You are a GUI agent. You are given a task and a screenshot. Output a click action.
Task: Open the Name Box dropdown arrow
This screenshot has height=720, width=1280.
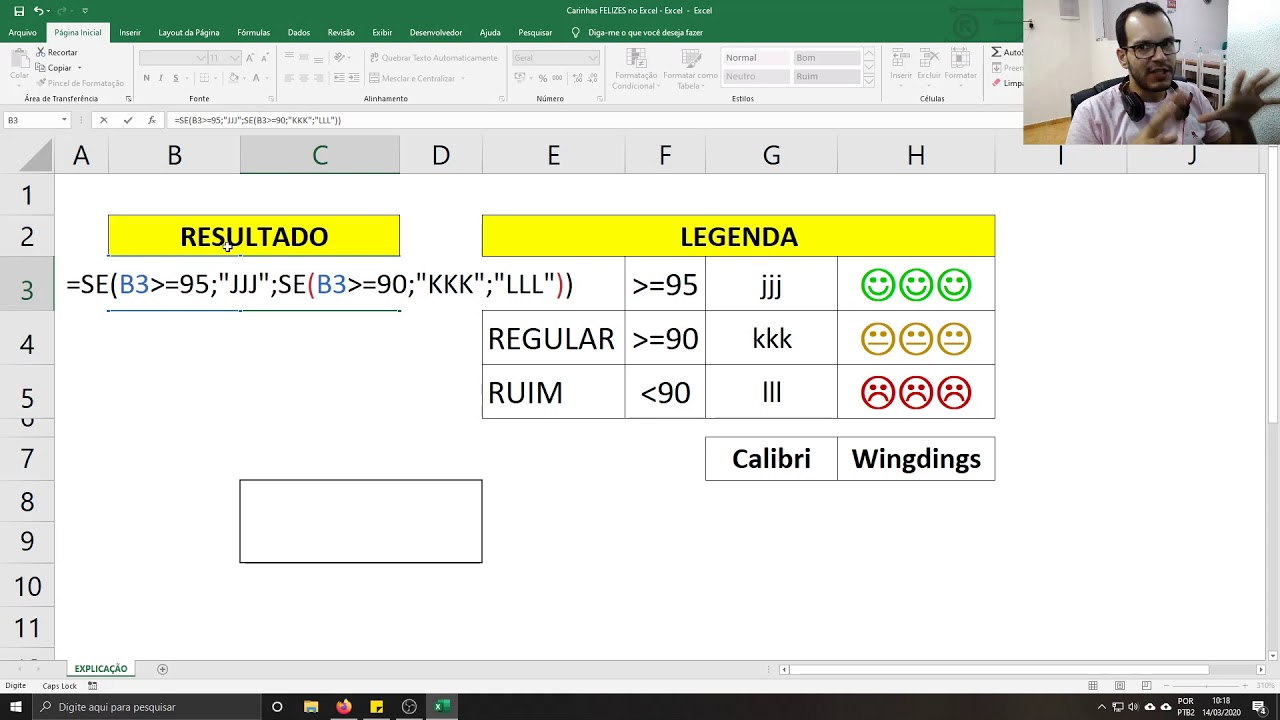point(64,120)
